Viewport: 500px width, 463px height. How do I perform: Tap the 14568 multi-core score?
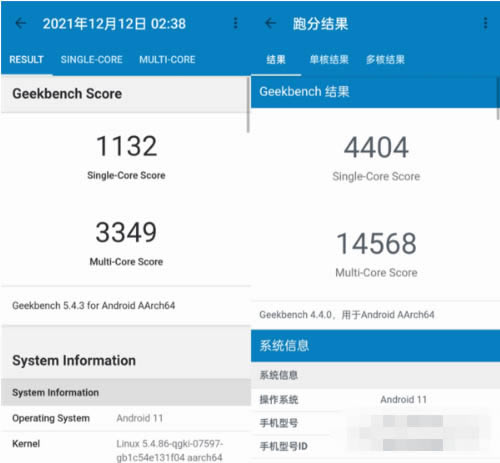[376, 243]
